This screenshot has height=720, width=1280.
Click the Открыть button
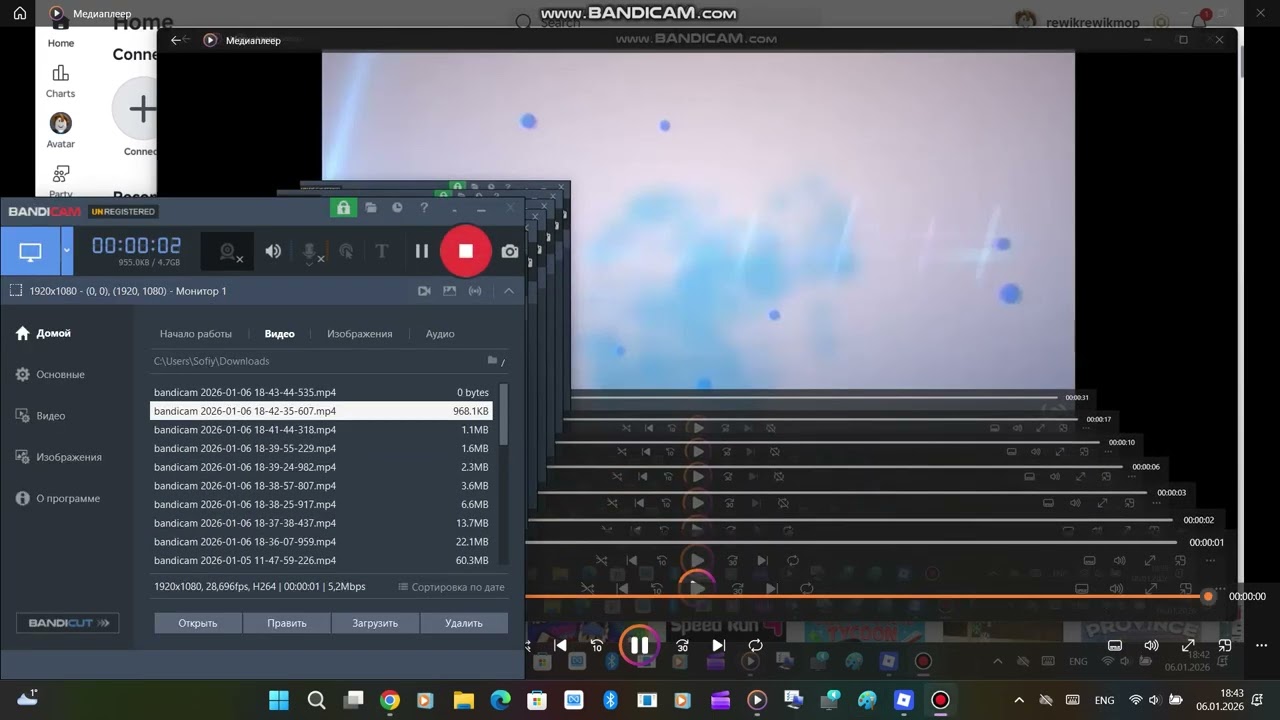[198, 623]
